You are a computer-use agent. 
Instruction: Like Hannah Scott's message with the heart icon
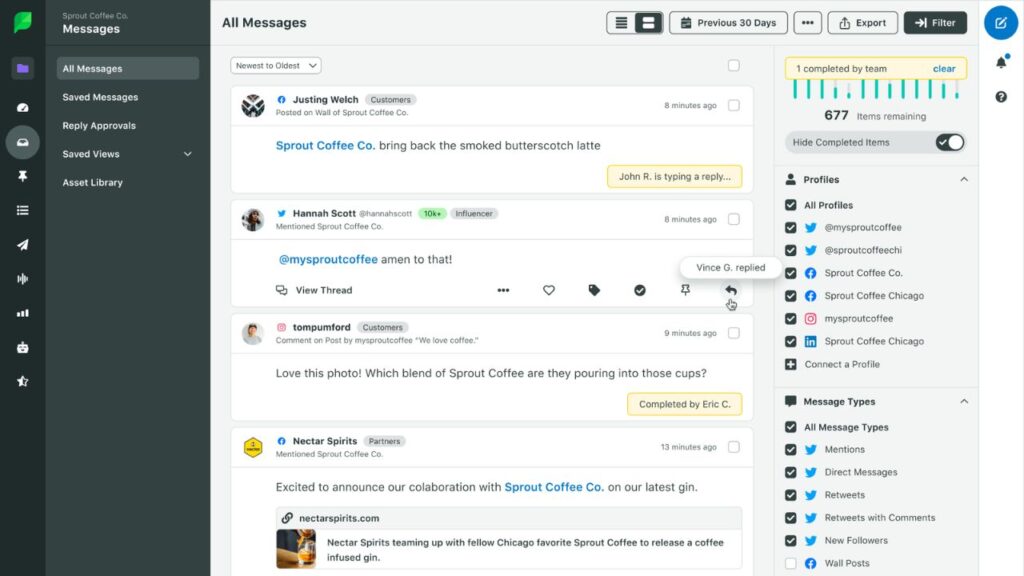pyautogui.click(x=549, y=290)
